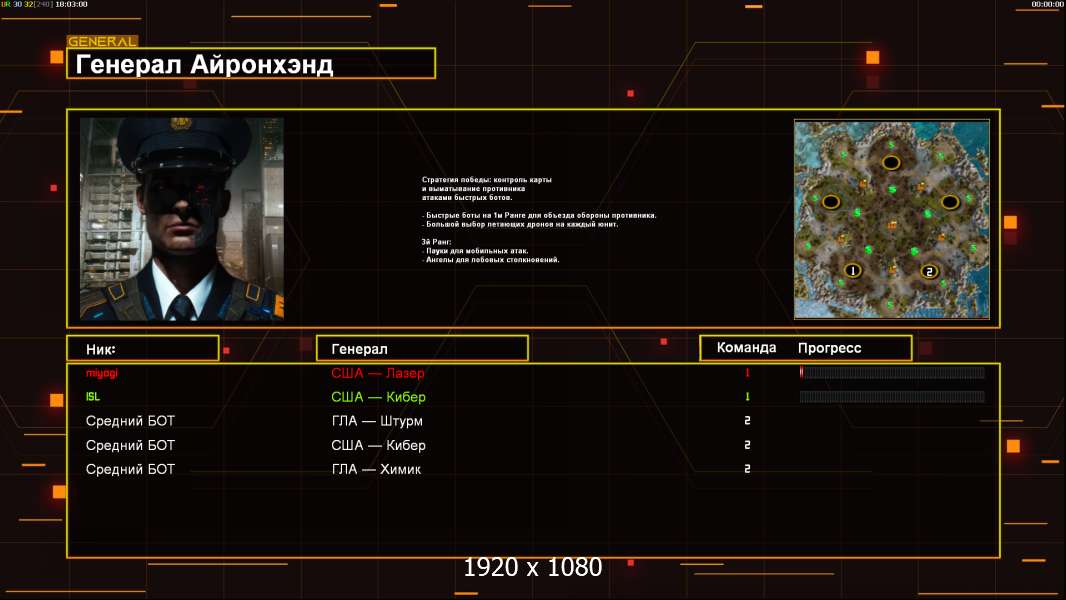
Task: Click the GENERAL tag label
Action: click(102, 41)
